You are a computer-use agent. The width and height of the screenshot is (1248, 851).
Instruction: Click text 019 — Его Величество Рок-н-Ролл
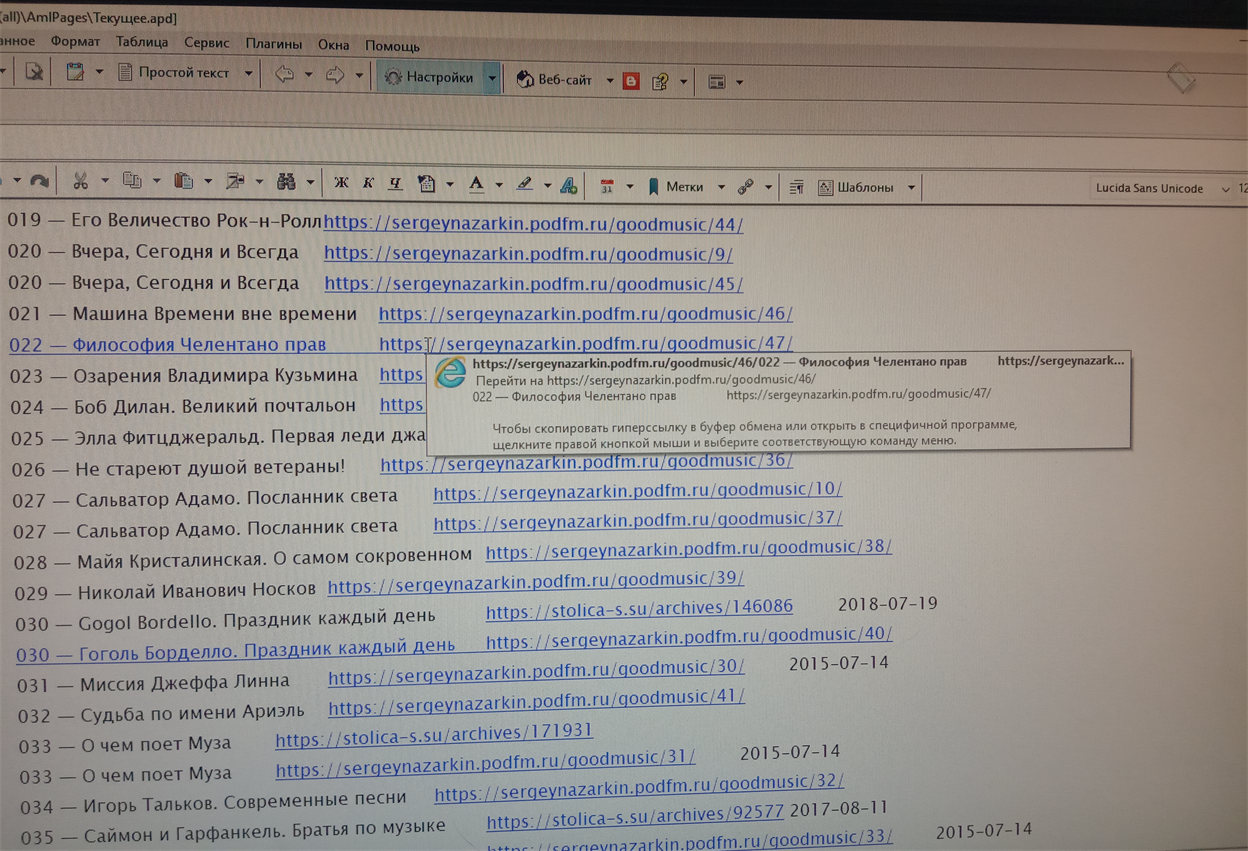click(165, 220)
